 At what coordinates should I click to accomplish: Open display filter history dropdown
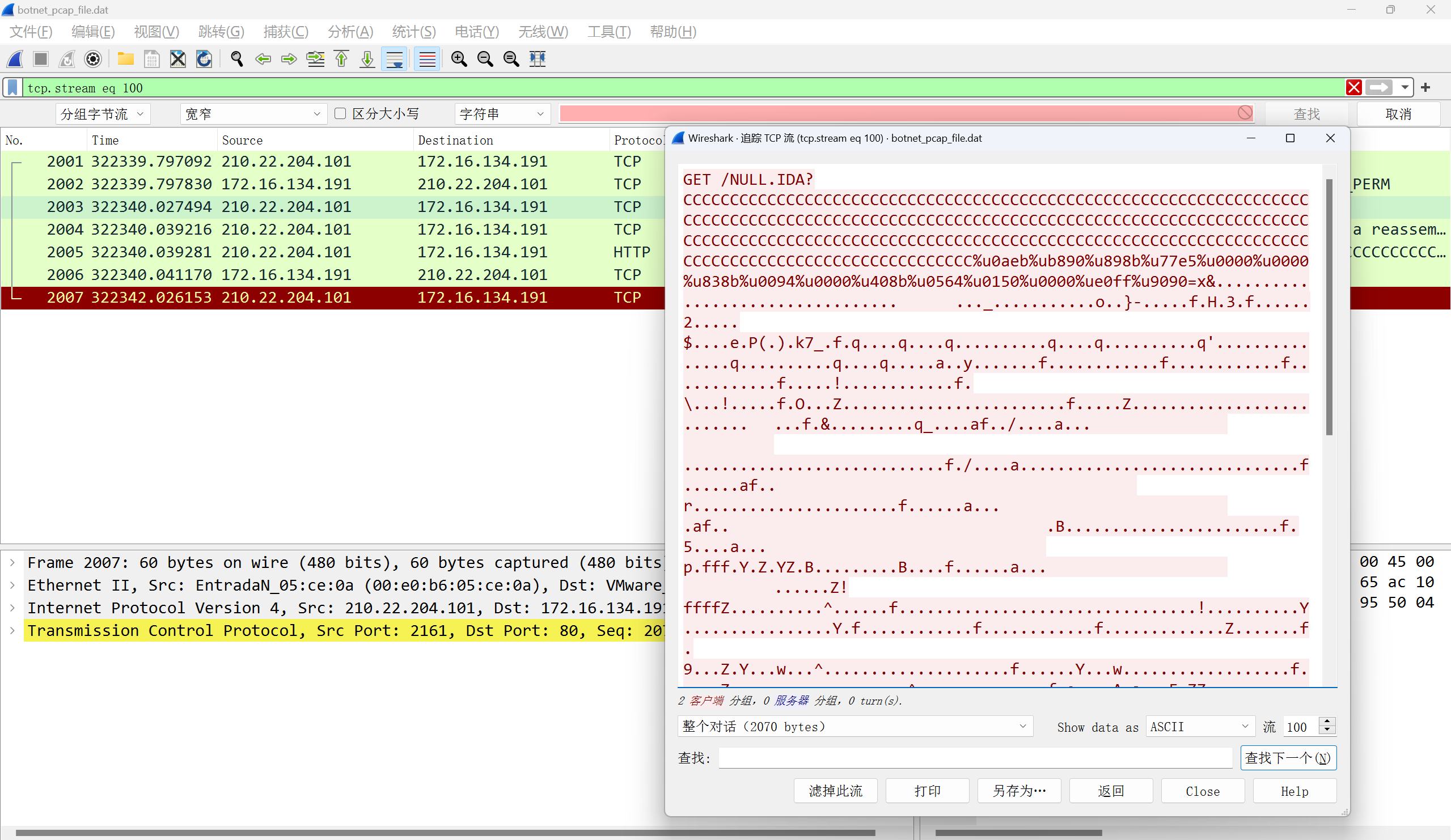tap(1405, 87)
